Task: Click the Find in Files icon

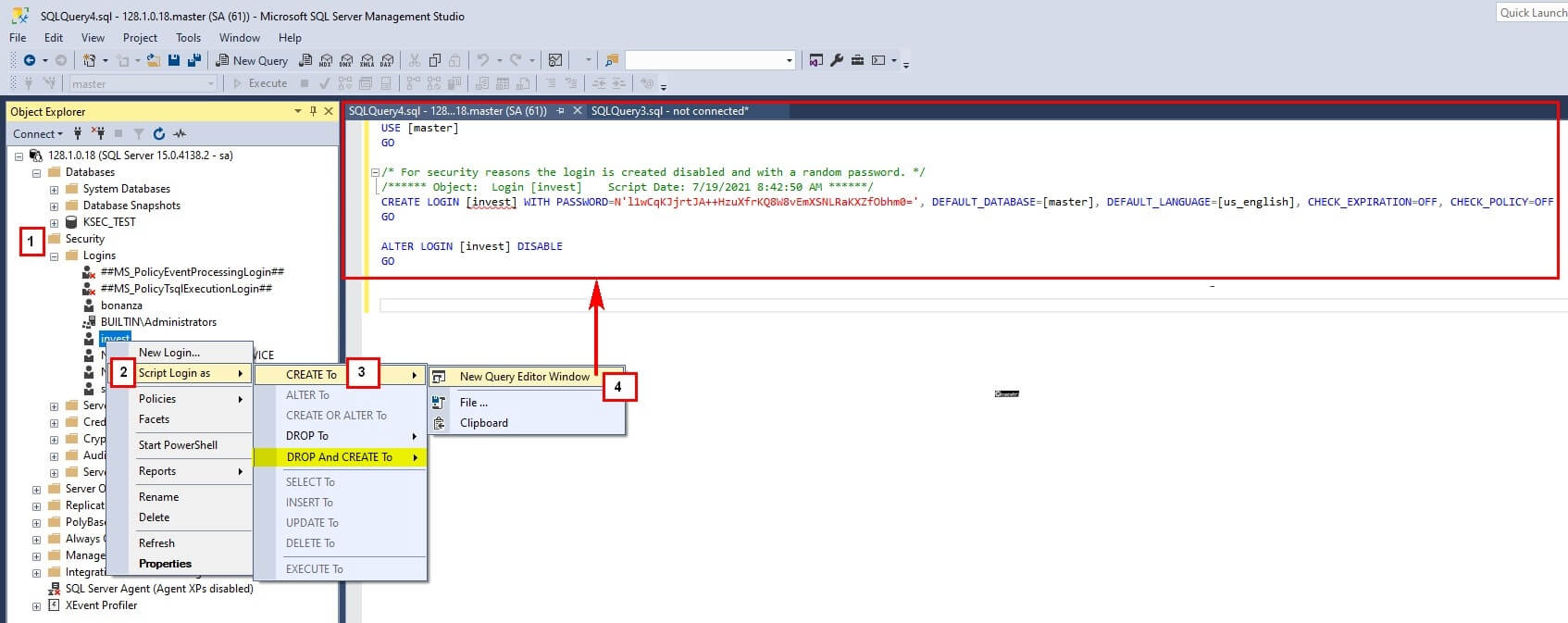Action: click(x=612, y=60)
